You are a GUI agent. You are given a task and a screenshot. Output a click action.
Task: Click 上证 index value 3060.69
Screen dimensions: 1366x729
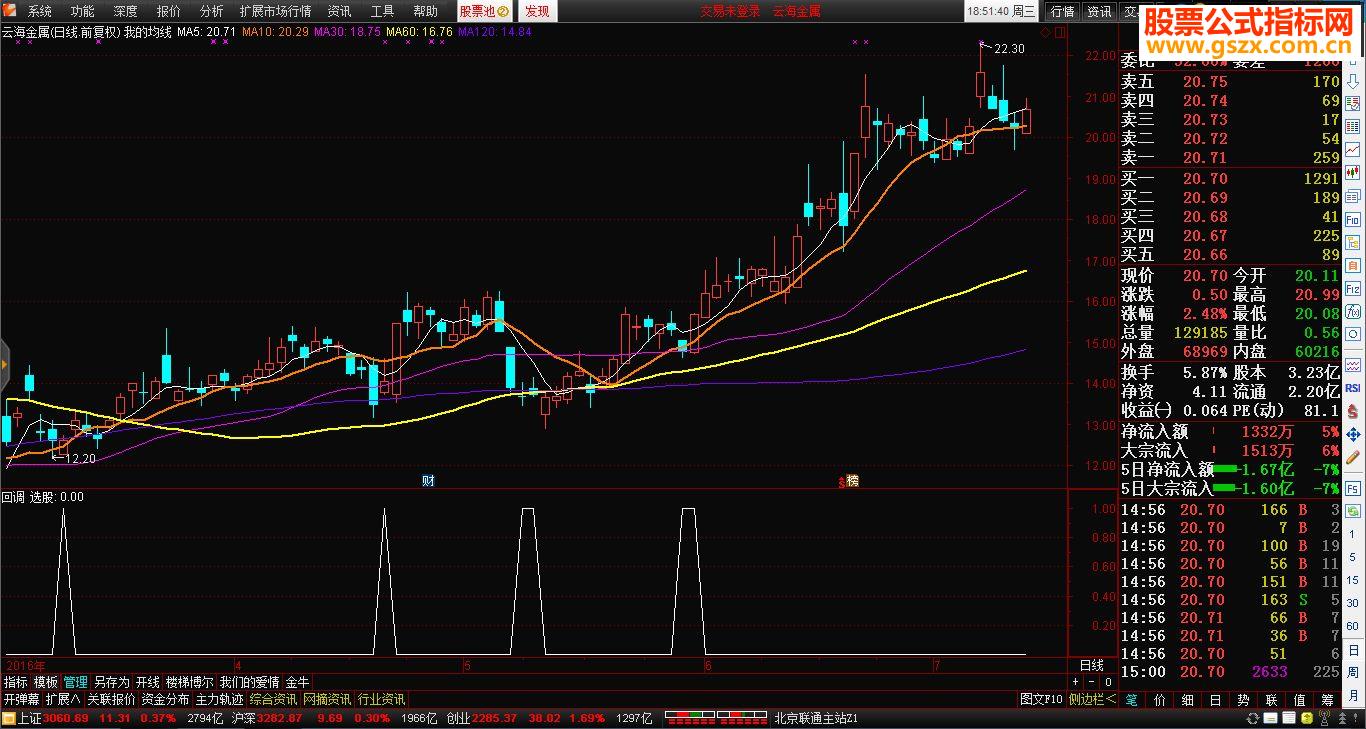66,718
